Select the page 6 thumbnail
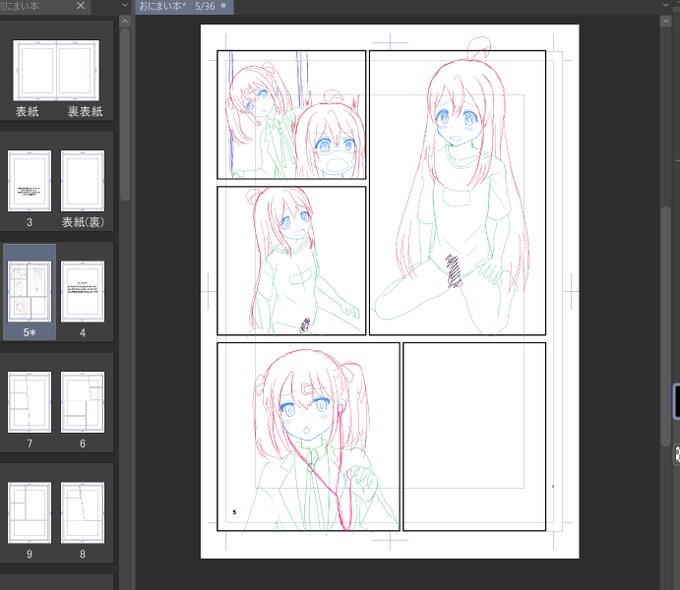This screenshot has height=590, width=680. [x=82, y=402]
